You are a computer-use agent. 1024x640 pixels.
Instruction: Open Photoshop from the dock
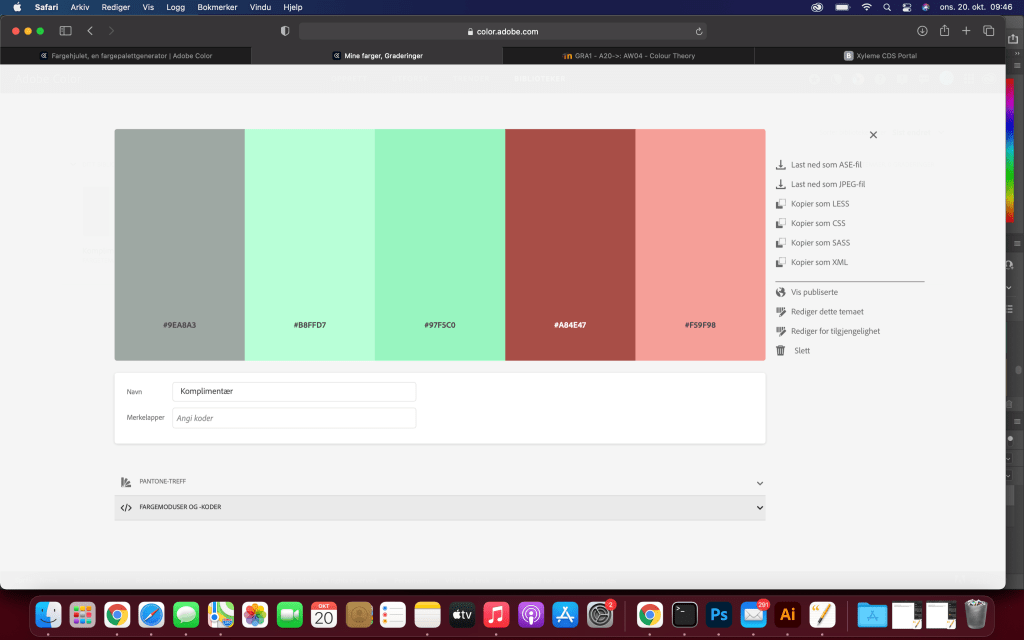(717, 614)
